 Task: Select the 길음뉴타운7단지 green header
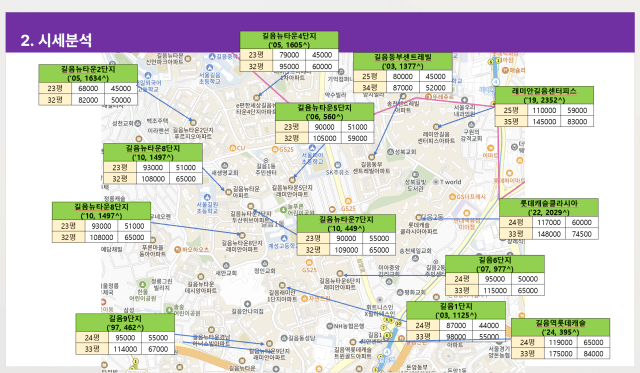tap(346, 223)
